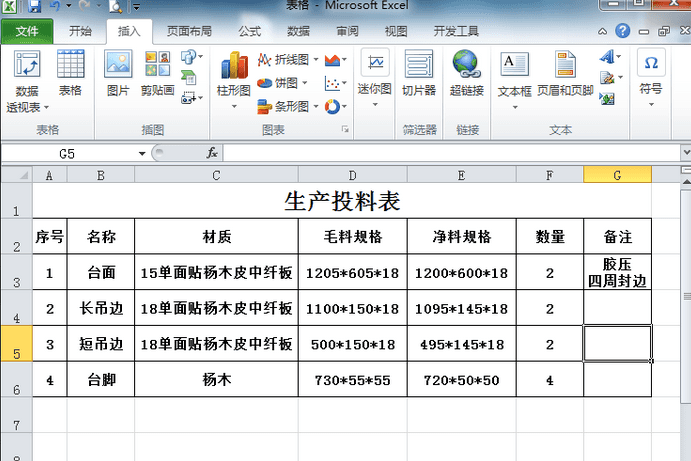Select cell containing 1205*605*18
Viewport: 691px width, 461px height.
pyautogui.click(x=353, y=272)
